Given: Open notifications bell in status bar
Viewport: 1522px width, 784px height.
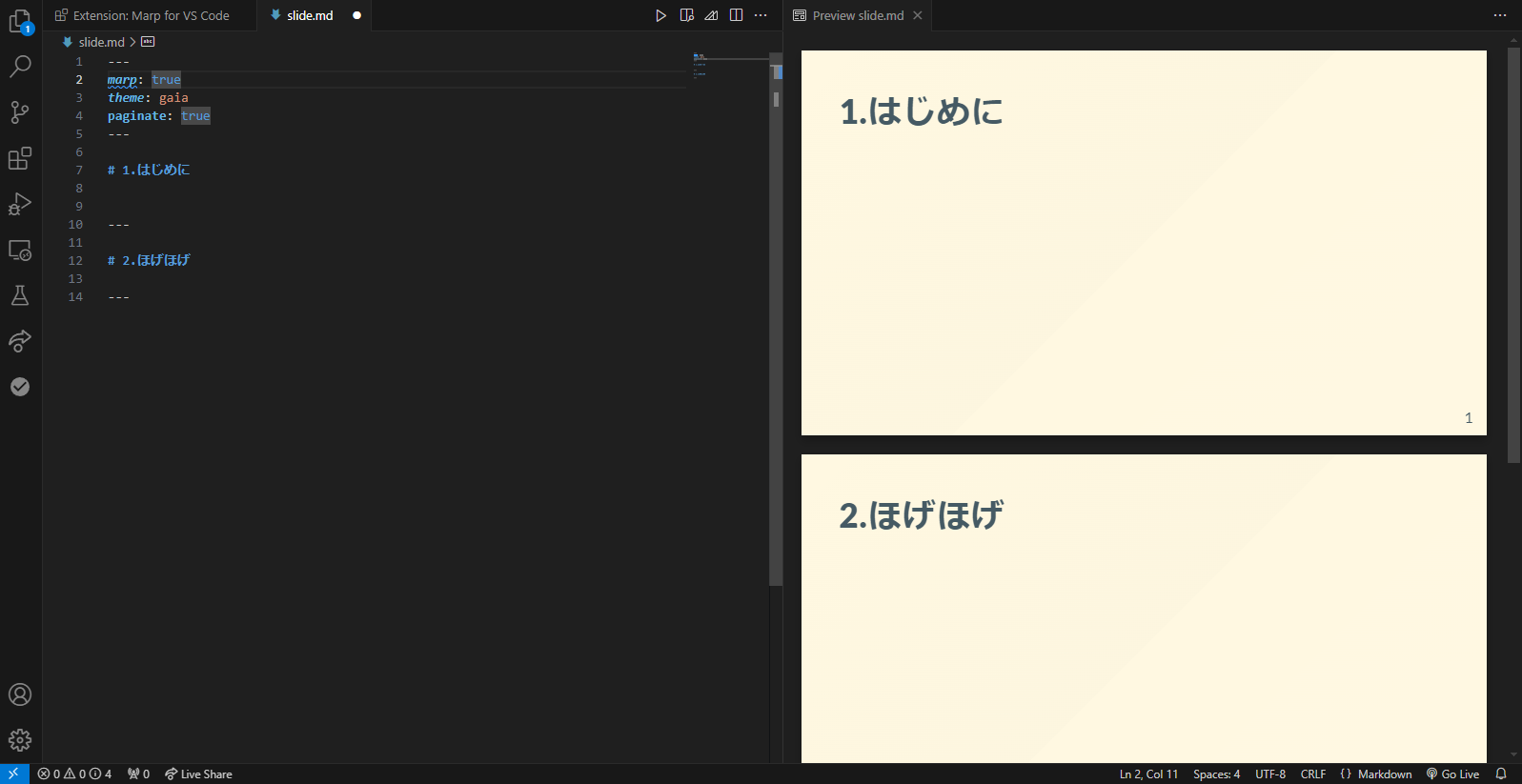Looking at the screenshot, I should coord(1501,774).
